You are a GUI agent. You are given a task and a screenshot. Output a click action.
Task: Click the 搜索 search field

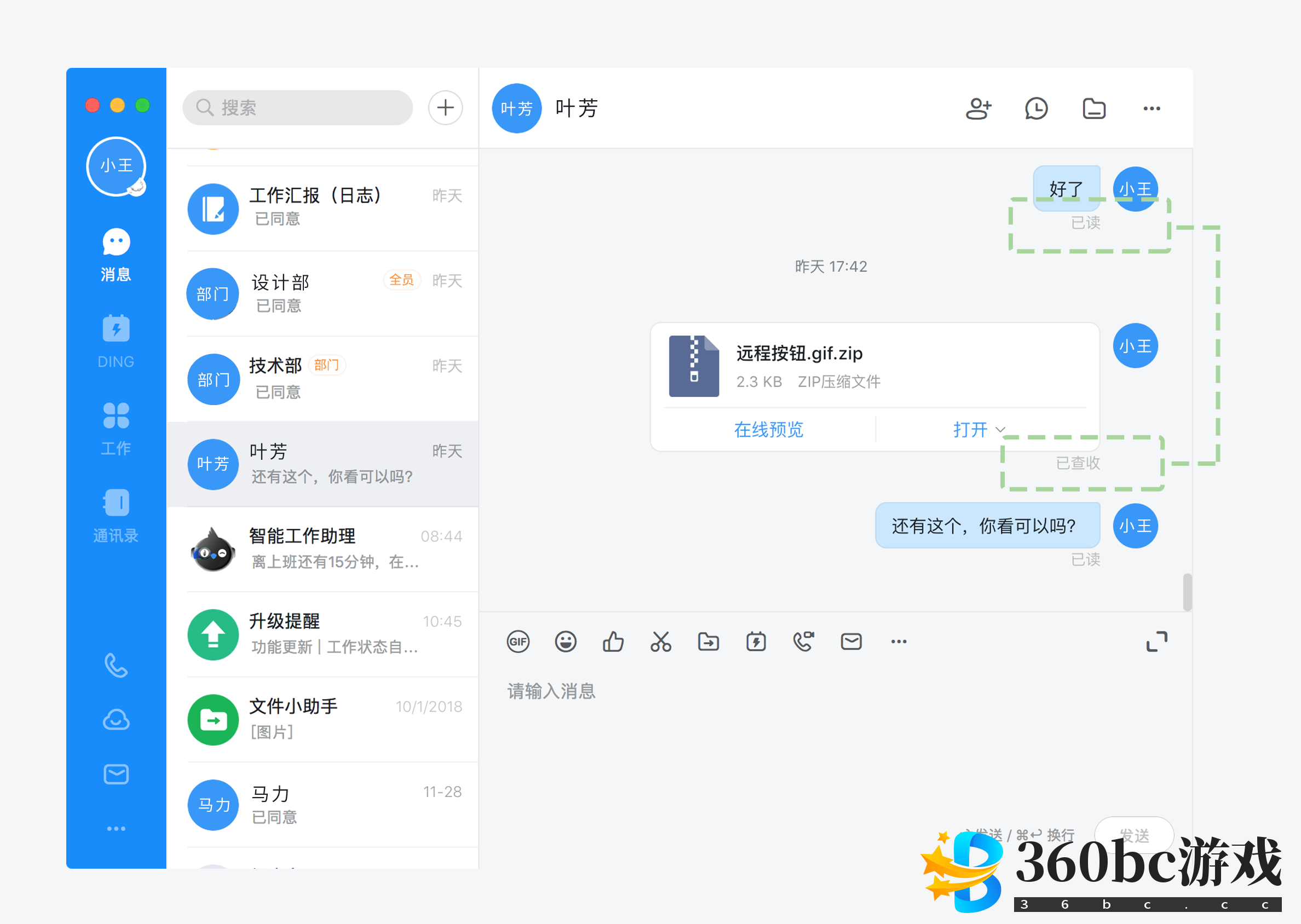pyautogui.click(x=298, y=107)
